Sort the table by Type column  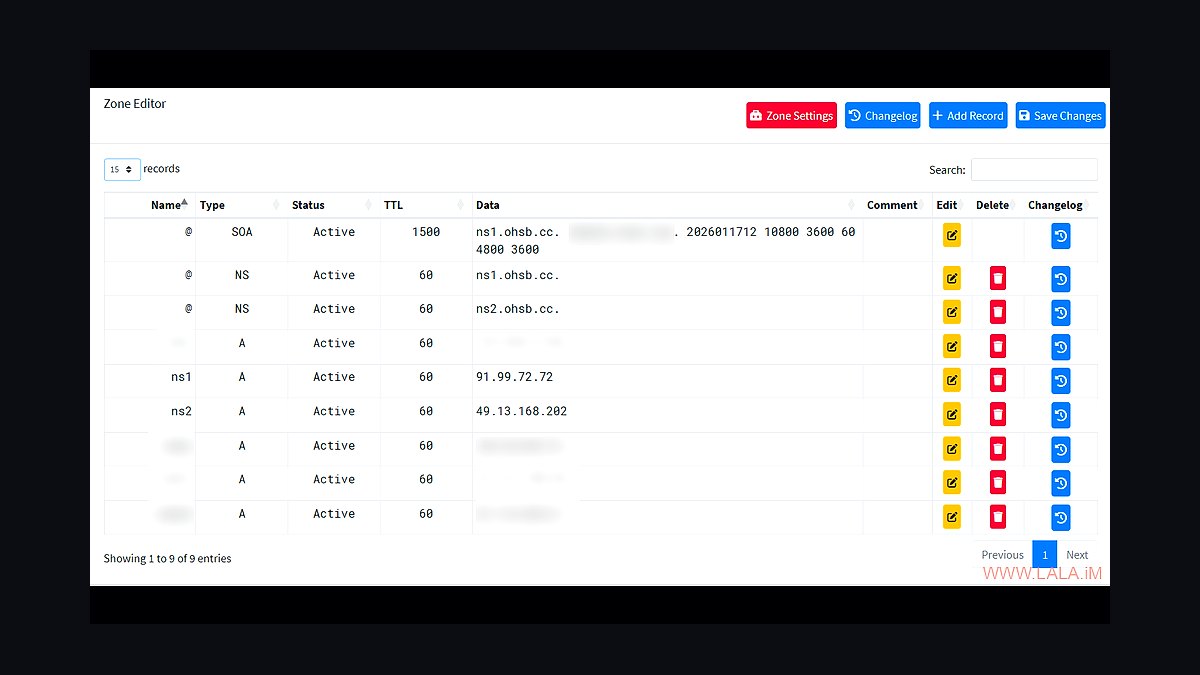[241, 205]
